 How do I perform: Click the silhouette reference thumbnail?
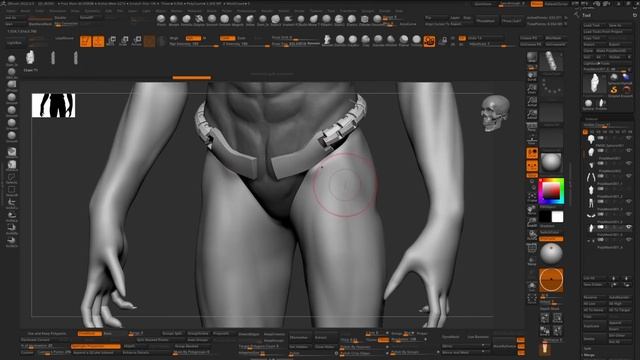pos(53,105)
